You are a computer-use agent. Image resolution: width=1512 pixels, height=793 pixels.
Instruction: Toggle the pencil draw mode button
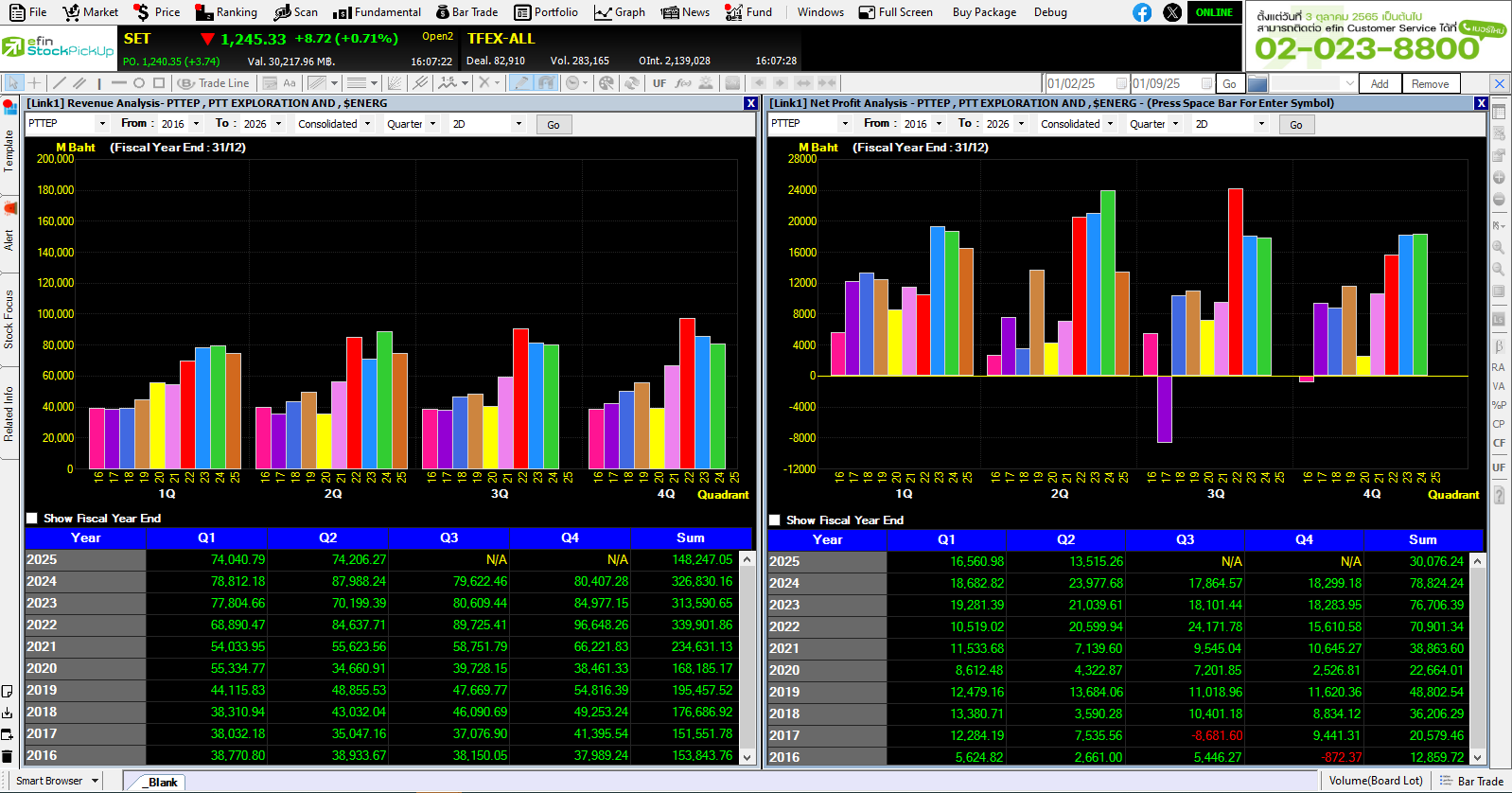point(520,83)
